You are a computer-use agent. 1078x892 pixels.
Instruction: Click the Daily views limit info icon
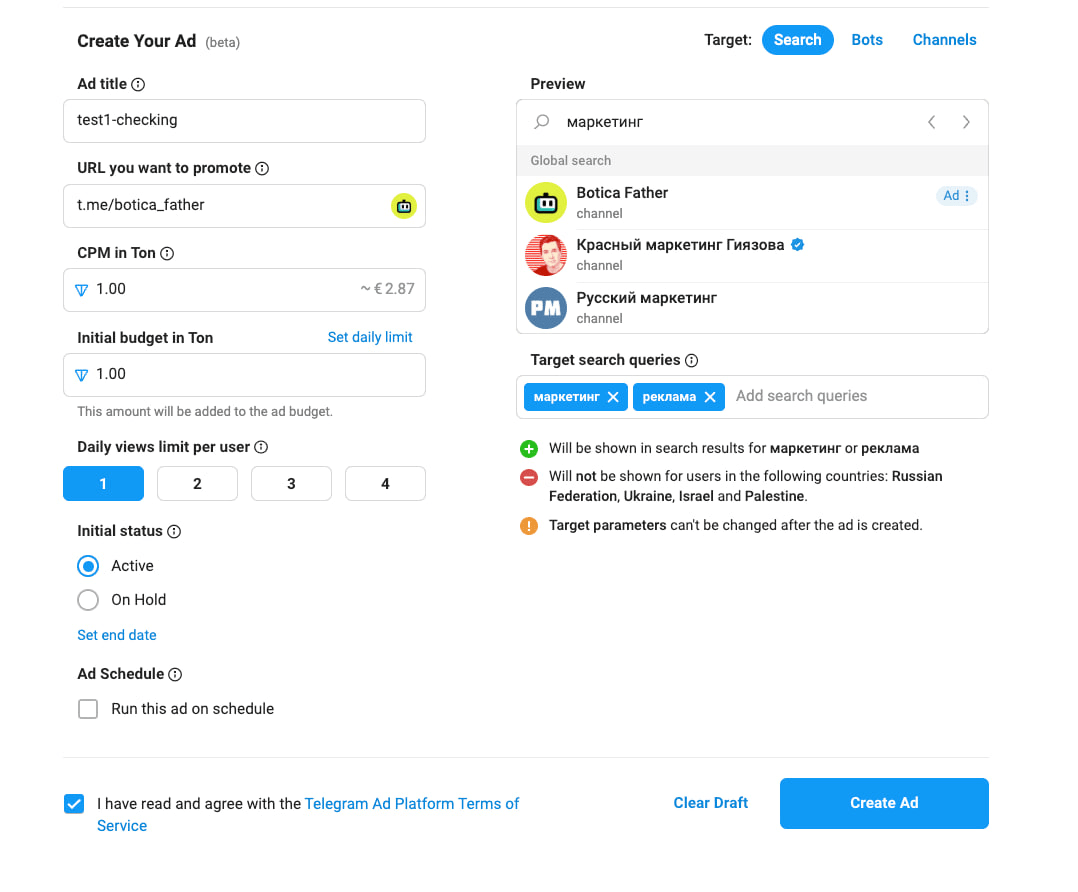tap(261, 447)
